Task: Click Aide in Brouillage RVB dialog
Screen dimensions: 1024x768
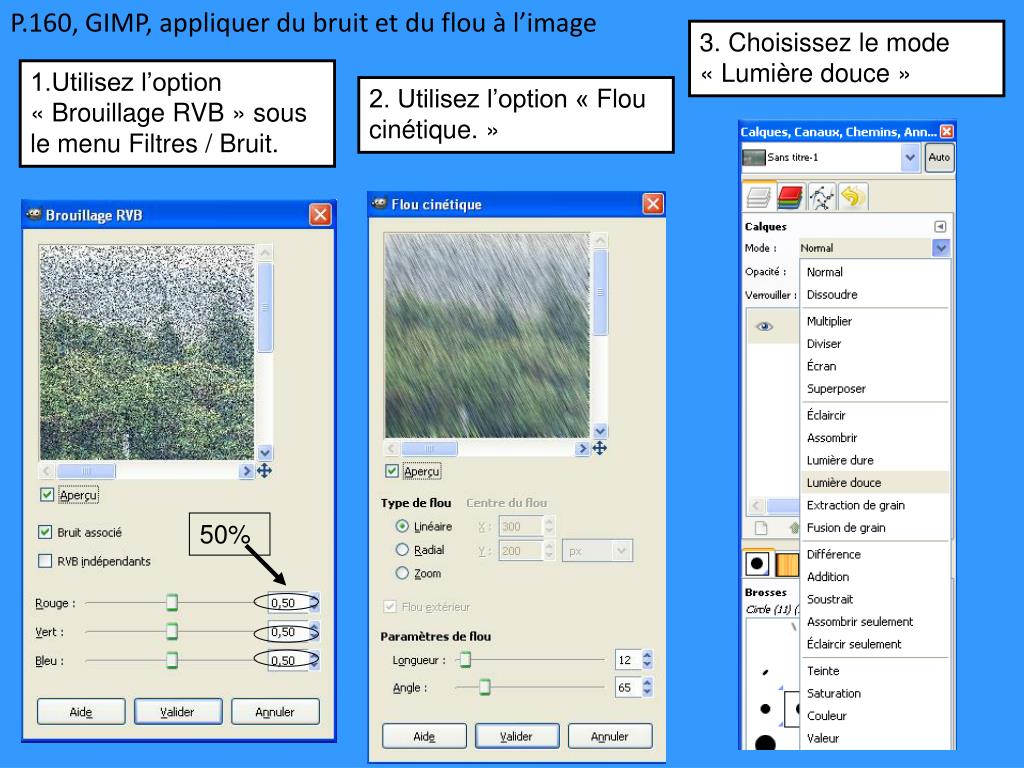Action: tap(81, 712)
